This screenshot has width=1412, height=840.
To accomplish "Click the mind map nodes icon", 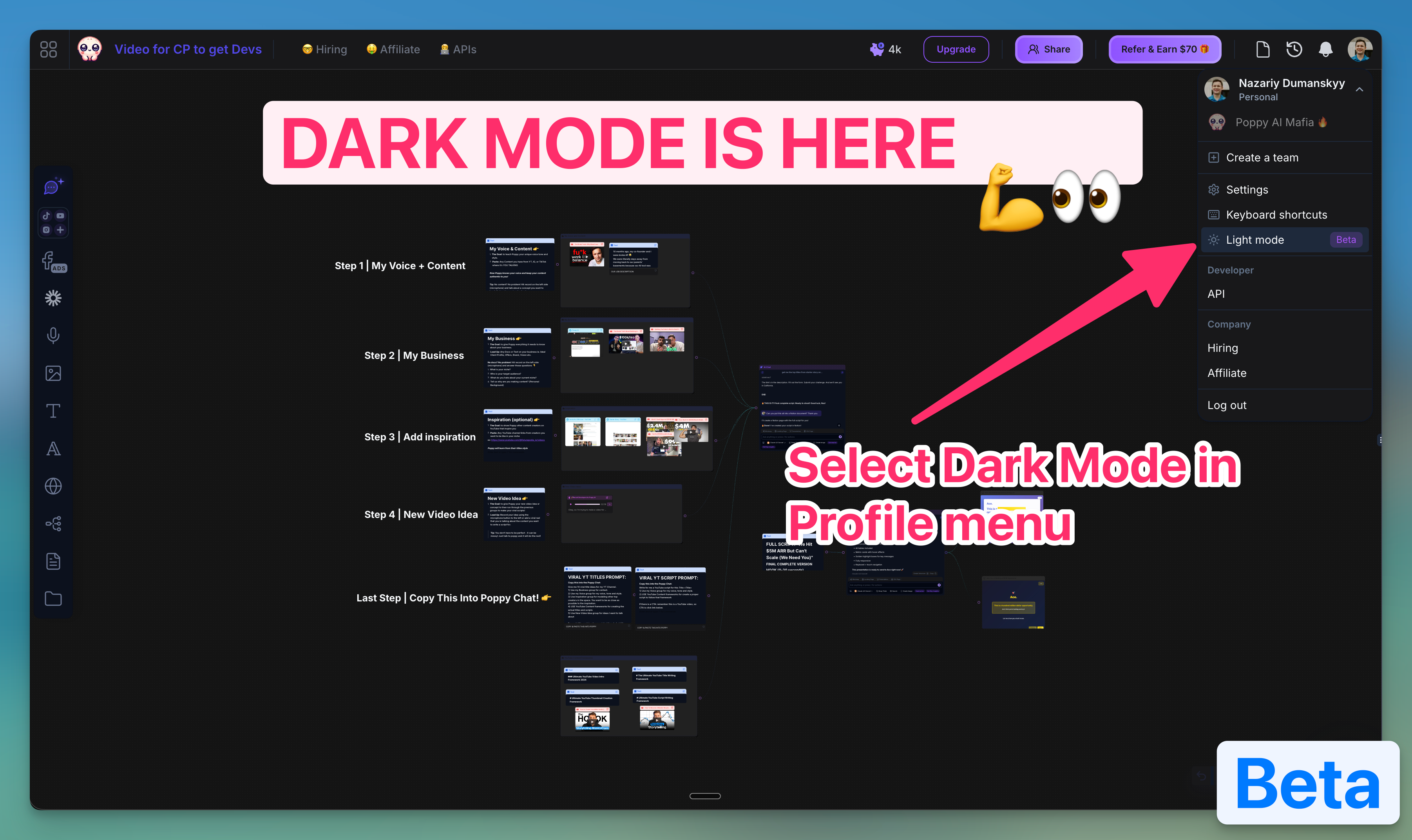I will 53,523.
